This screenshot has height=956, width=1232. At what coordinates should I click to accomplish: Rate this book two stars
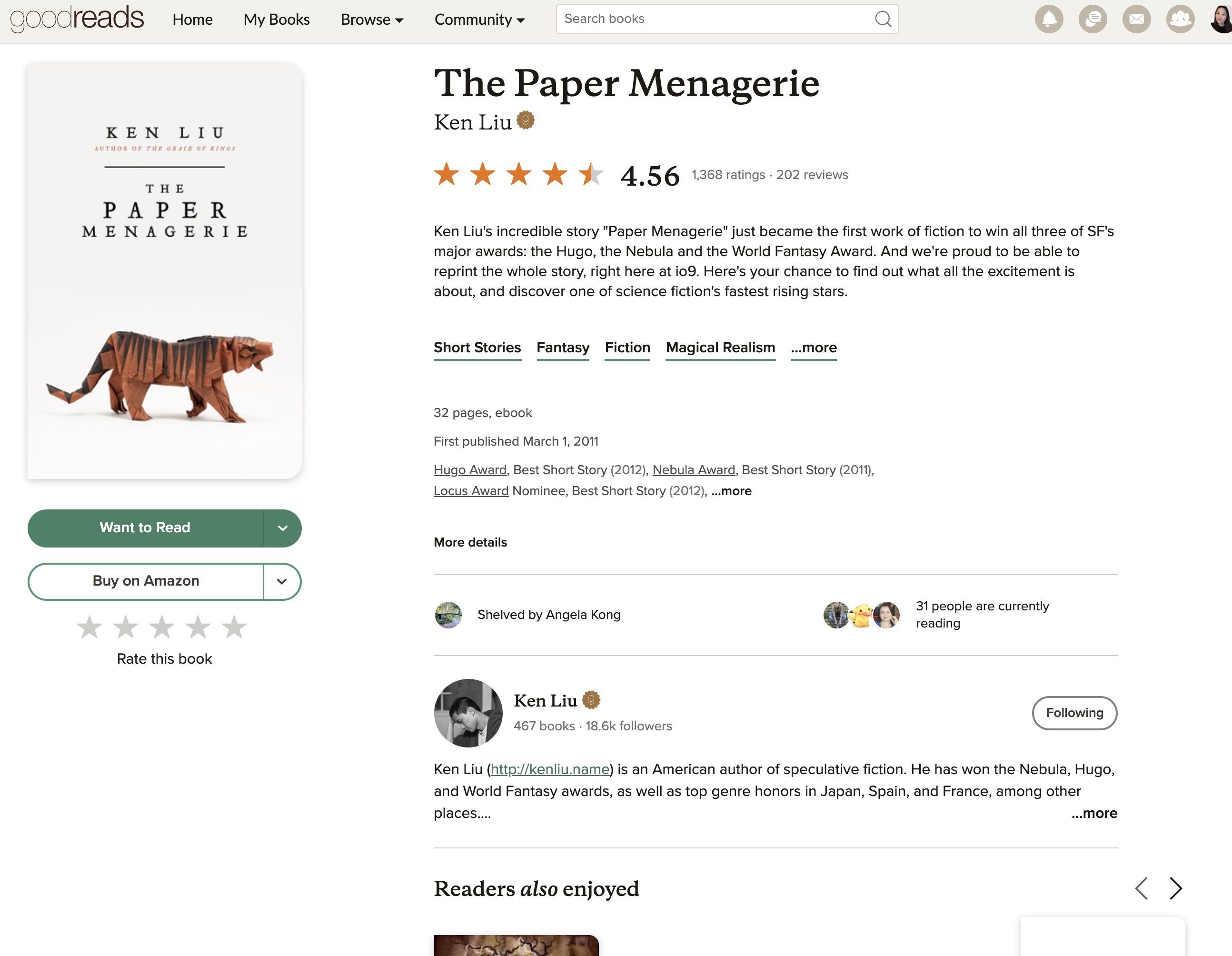tap(126, 627)
